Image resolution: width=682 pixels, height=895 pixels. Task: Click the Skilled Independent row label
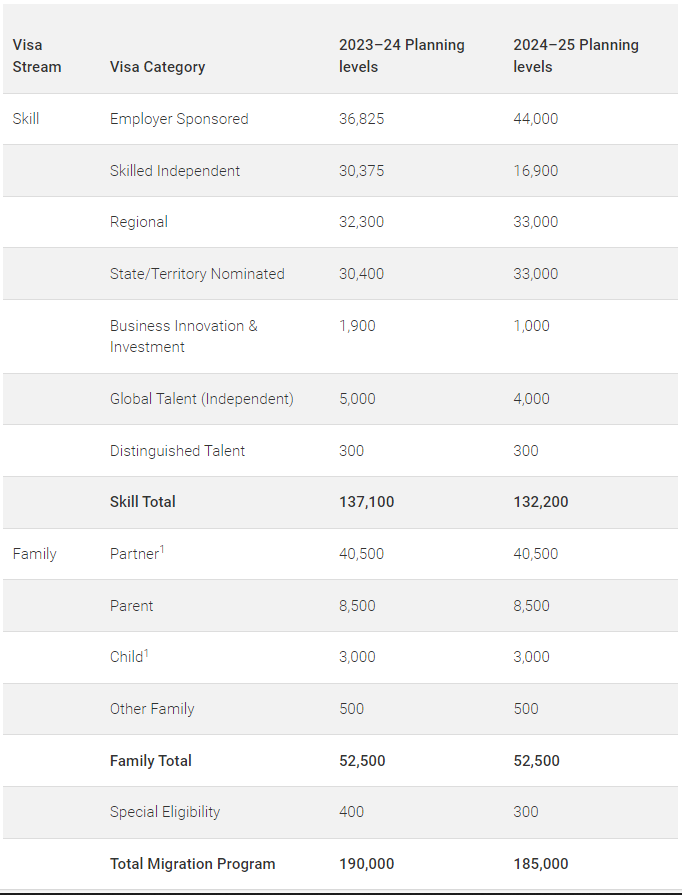coord(175,171)
